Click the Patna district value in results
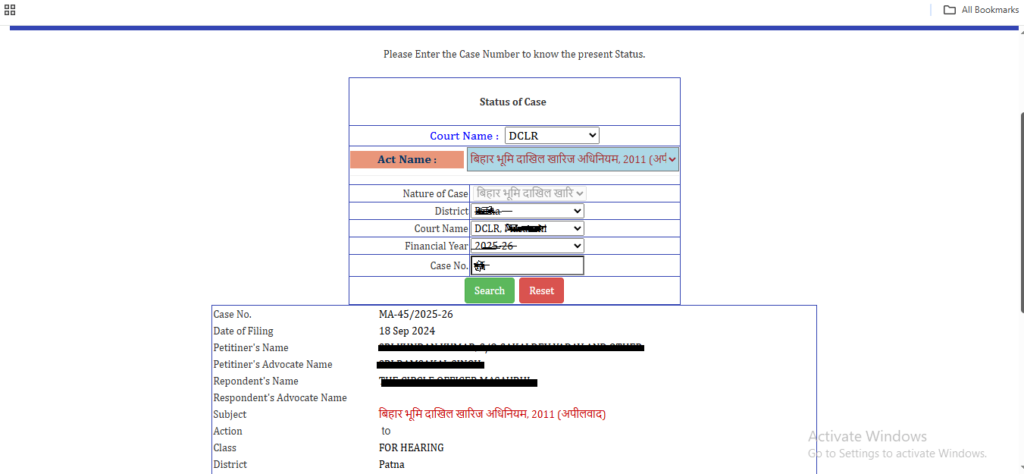 [x=392, y=465]
